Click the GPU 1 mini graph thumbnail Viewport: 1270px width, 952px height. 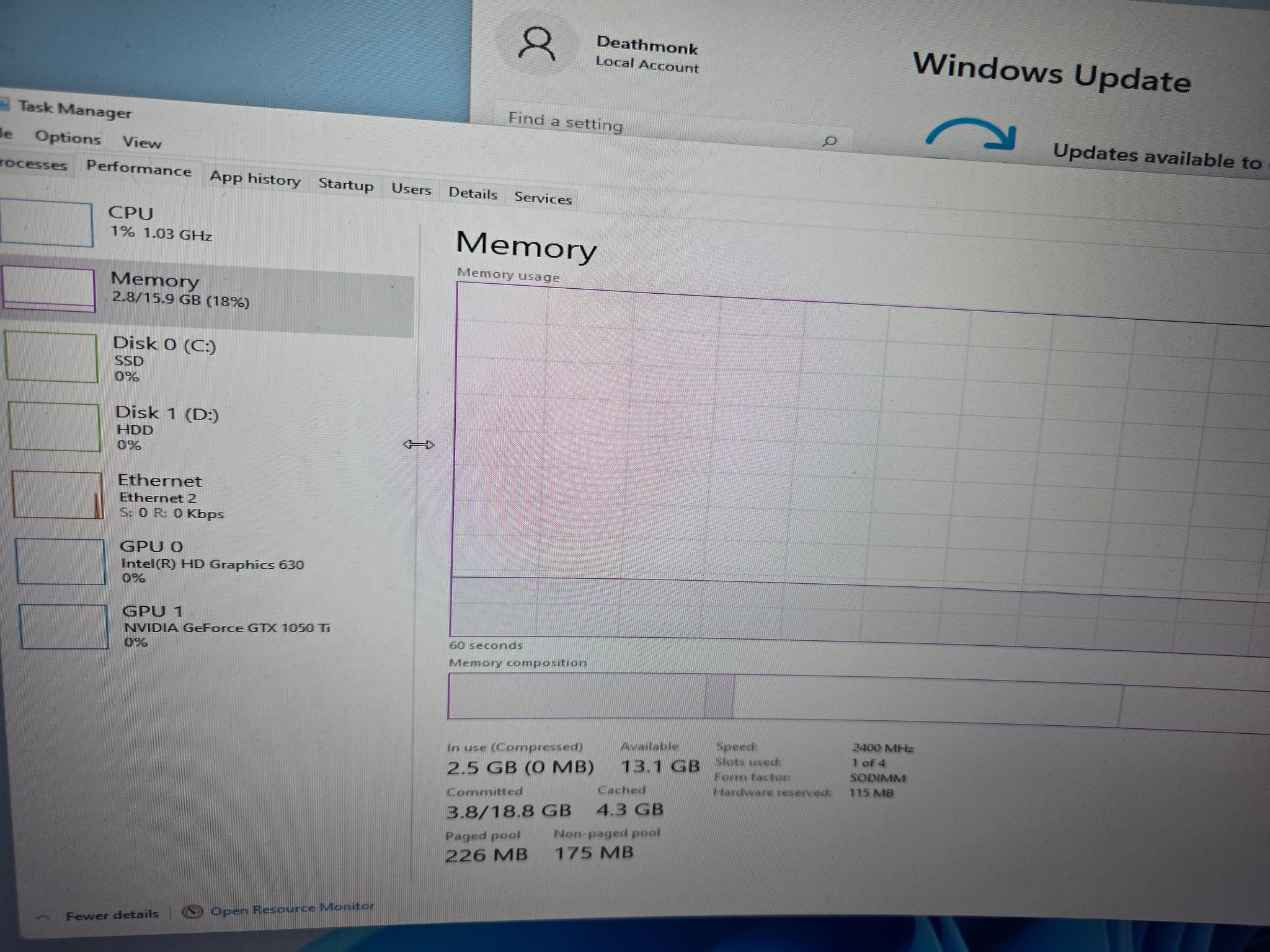click(x=63, y=627)
